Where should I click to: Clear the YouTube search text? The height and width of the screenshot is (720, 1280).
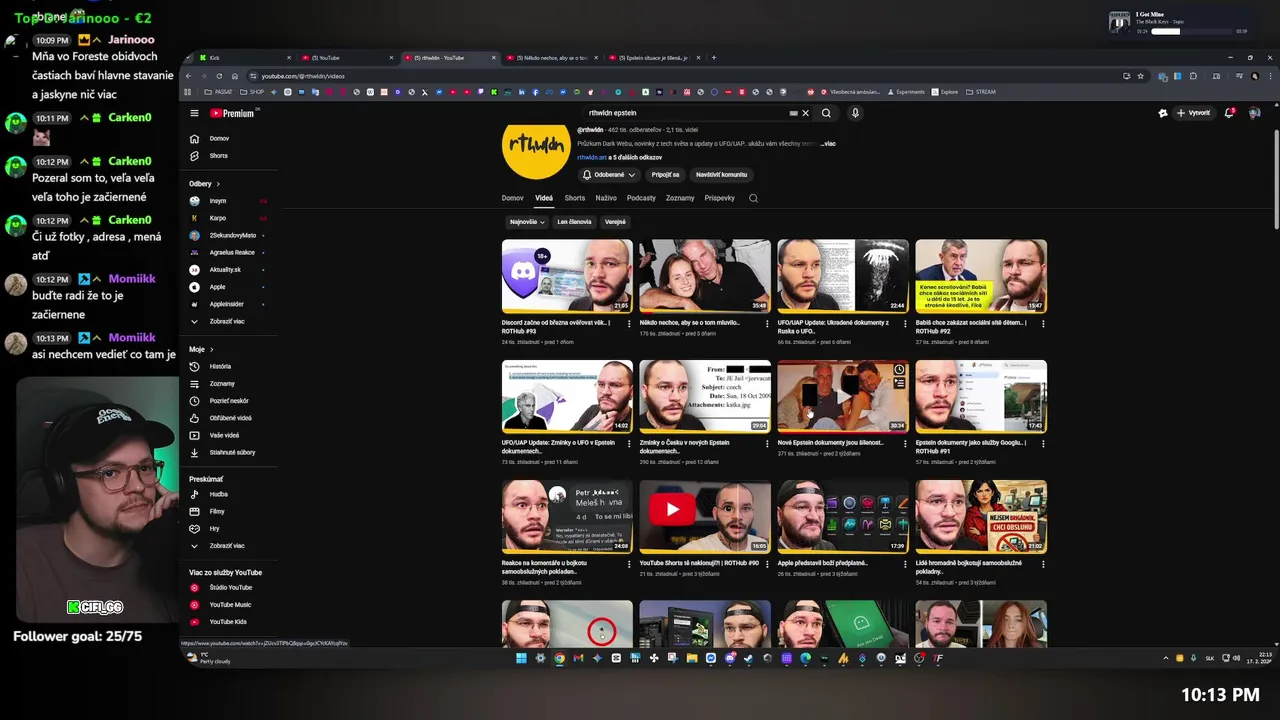[x=805, y=113]
